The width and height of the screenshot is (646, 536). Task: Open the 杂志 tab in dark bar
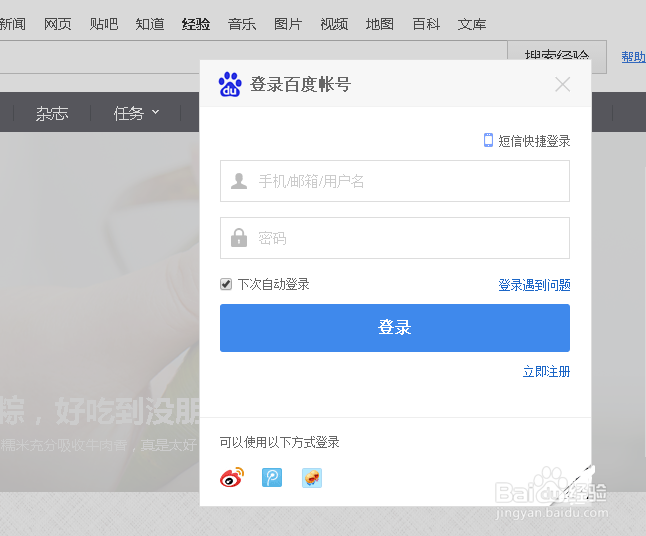click(52, 113)
